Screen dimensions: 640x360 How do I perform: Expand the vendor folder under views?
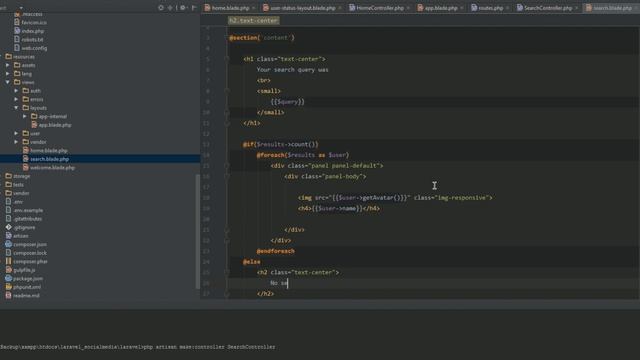(16, 142)
